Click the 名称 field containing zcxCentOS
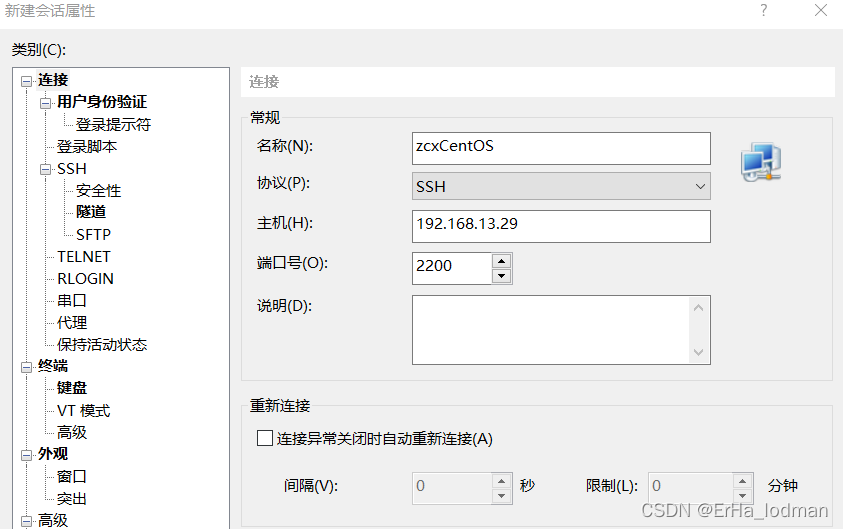 (561, 148)
